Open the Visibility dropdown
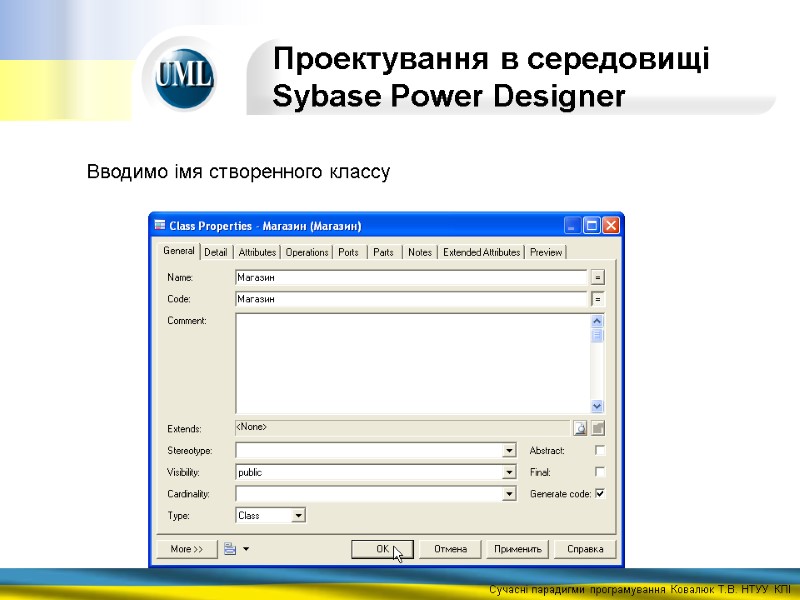This screenshot has width=800, height=600. point(509,472)
